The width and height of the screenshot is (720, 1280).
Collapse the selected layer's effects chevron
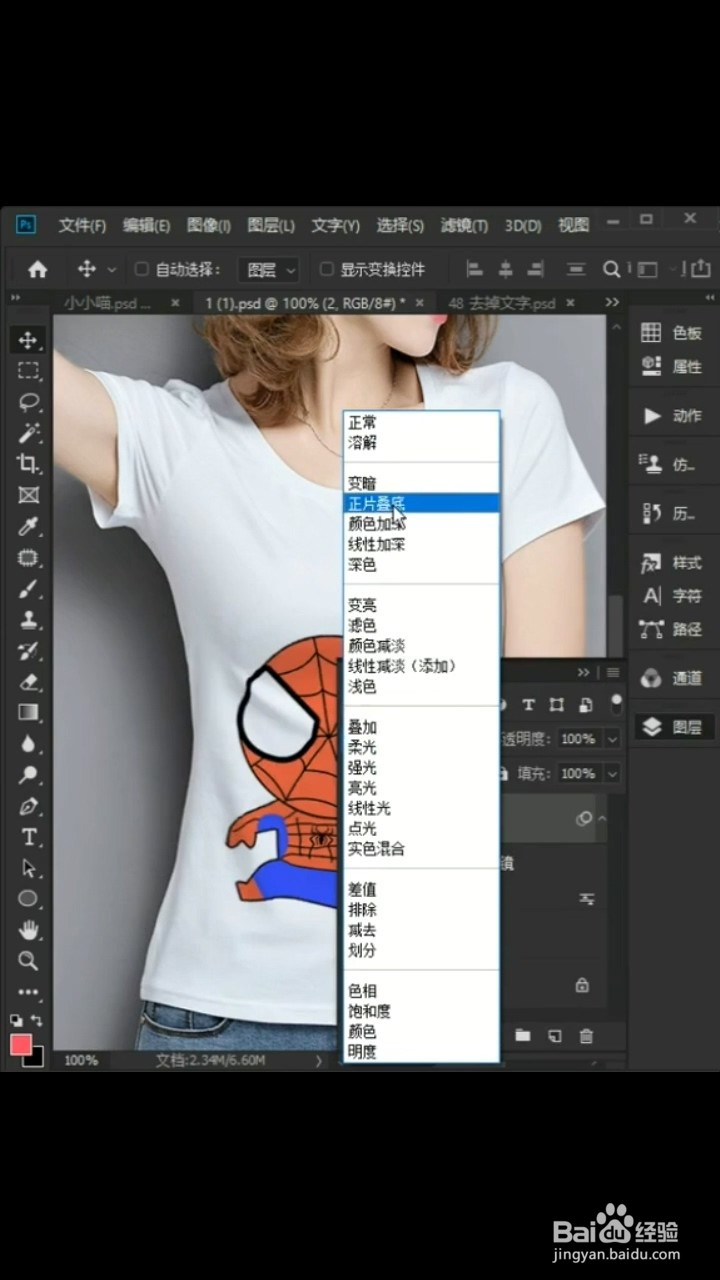pyautogui.click(x=603, y=818)
